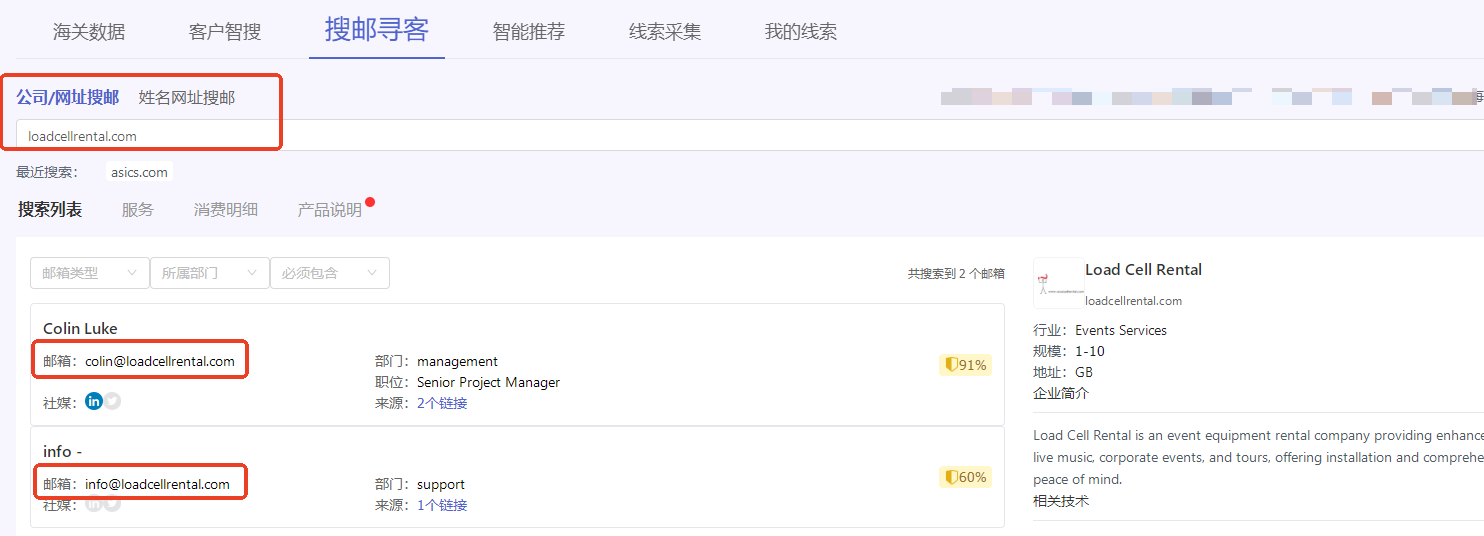Click the recent search asics.com
This screenshot has width=1484, height=536.
coord(140,172)
